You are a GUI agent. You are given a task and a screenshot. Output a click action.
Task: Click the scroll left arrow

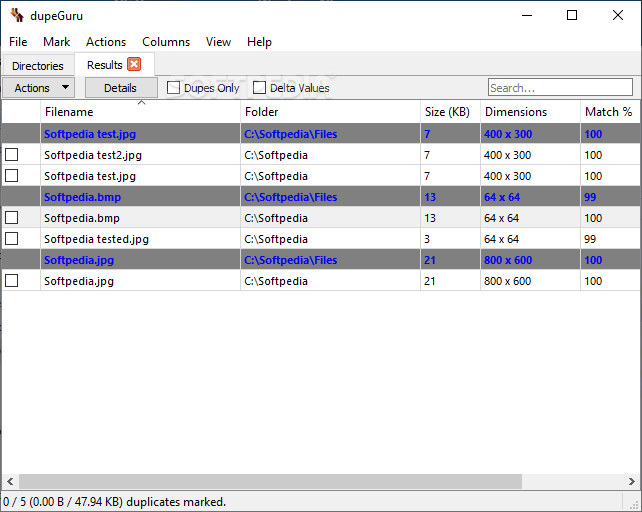coord(10,481)
